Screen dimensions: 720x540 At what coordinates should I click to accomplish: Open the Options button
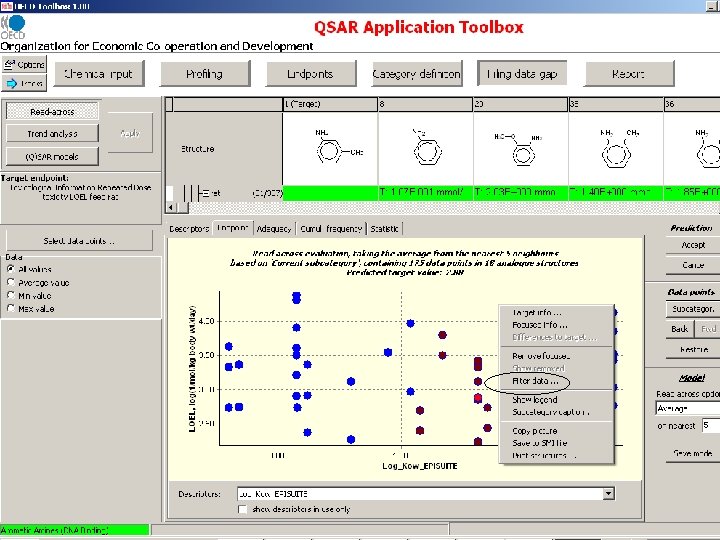(24, 65)
